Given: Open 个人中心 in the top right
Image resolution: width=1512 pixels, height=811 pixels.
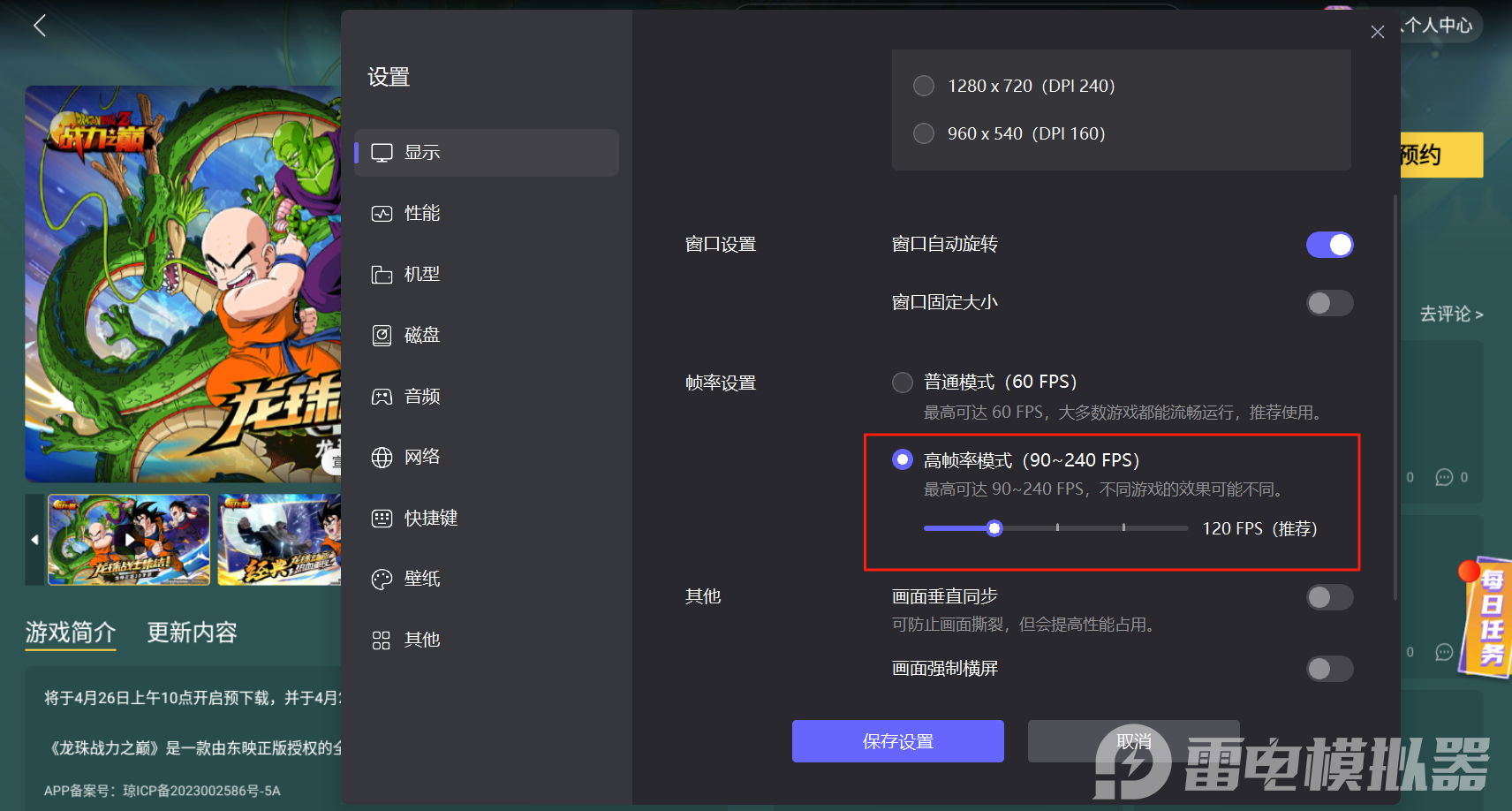Looking at the screenshot, I should pos(1439,26).
